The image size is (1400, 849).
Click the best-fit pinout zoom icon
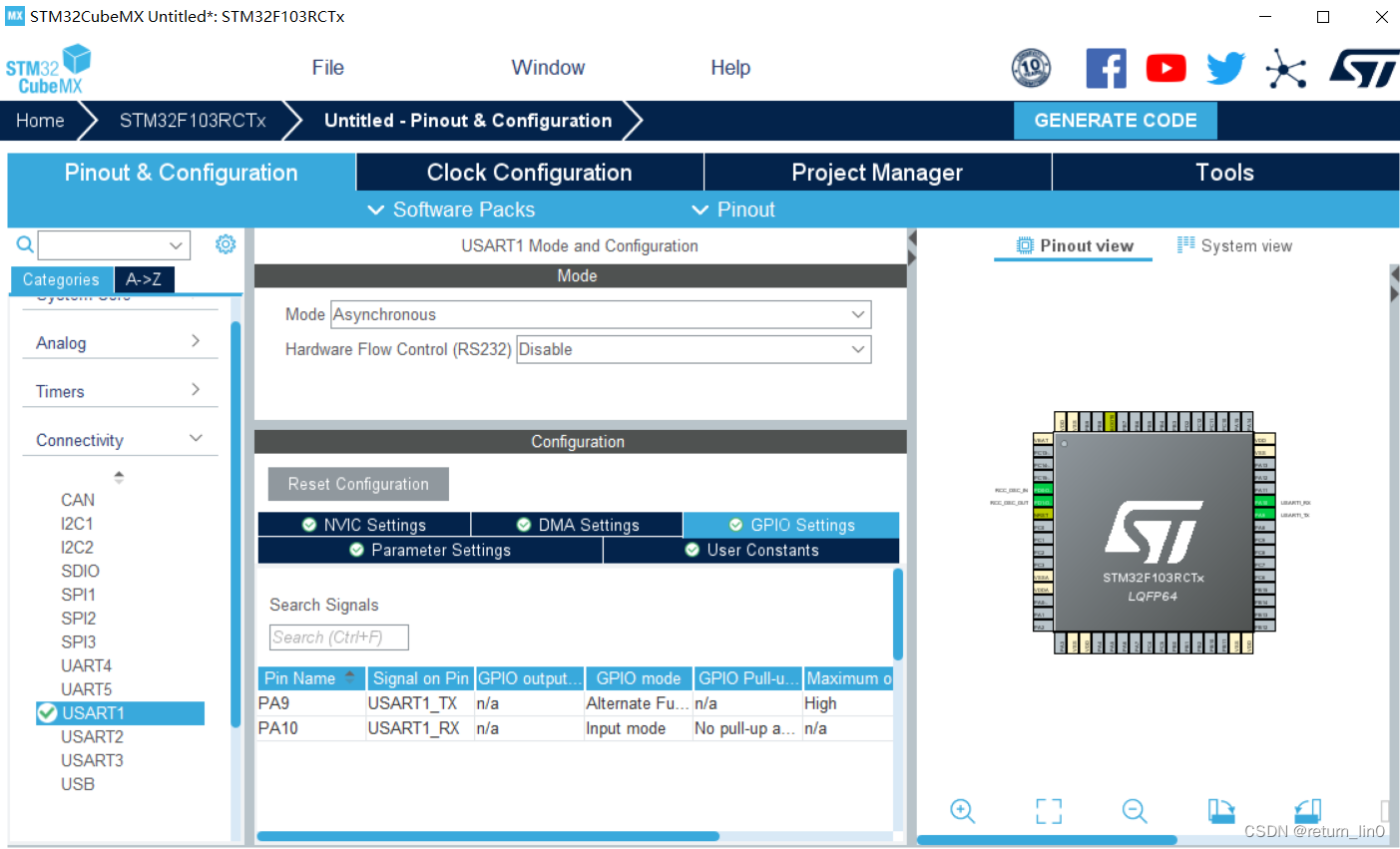click(x=1048, y=811)
